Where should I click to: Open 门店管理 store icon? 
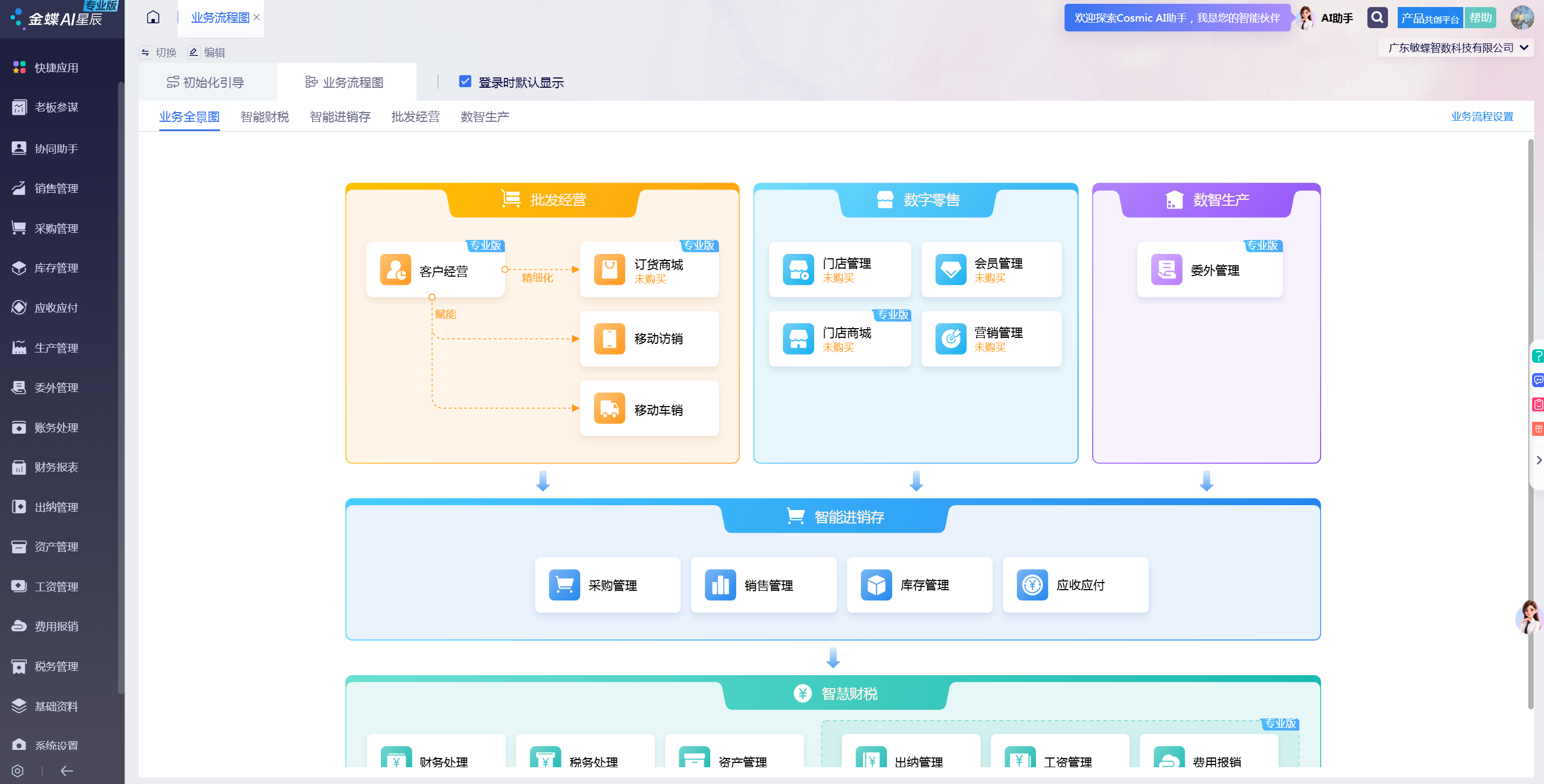point(799,270)
